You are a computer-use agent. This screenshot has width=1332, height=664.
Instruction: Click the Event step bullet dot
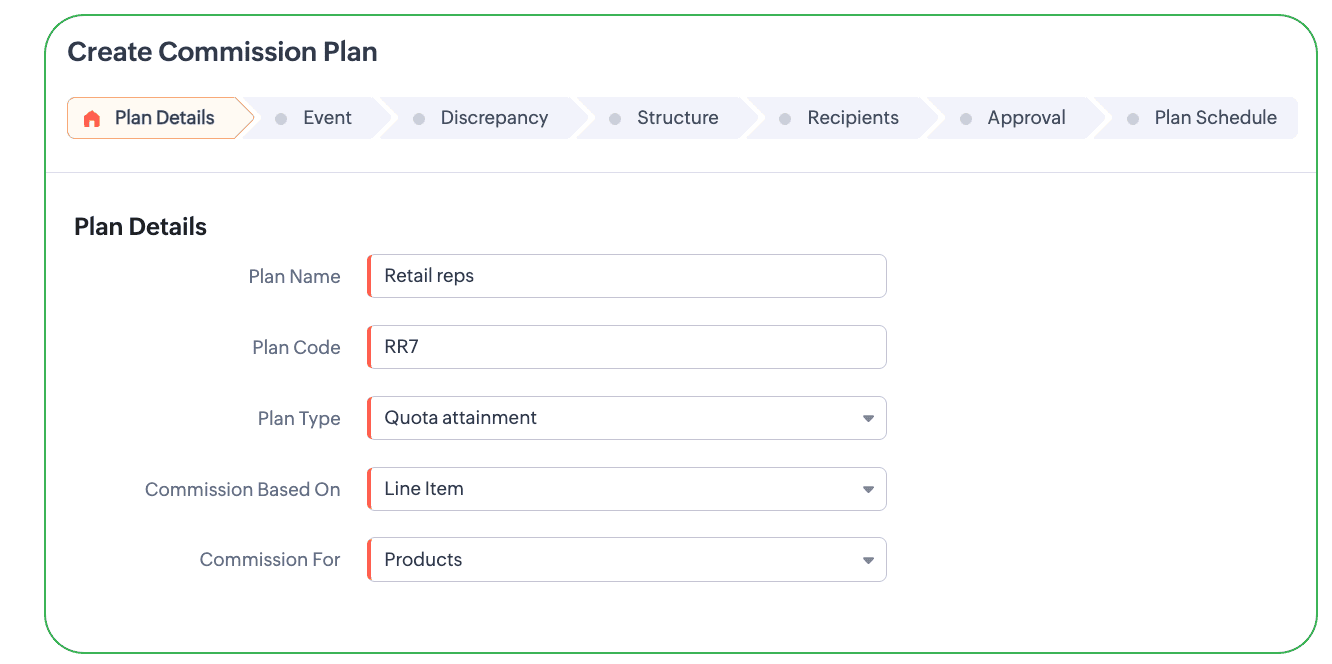[x=281, y=118]
